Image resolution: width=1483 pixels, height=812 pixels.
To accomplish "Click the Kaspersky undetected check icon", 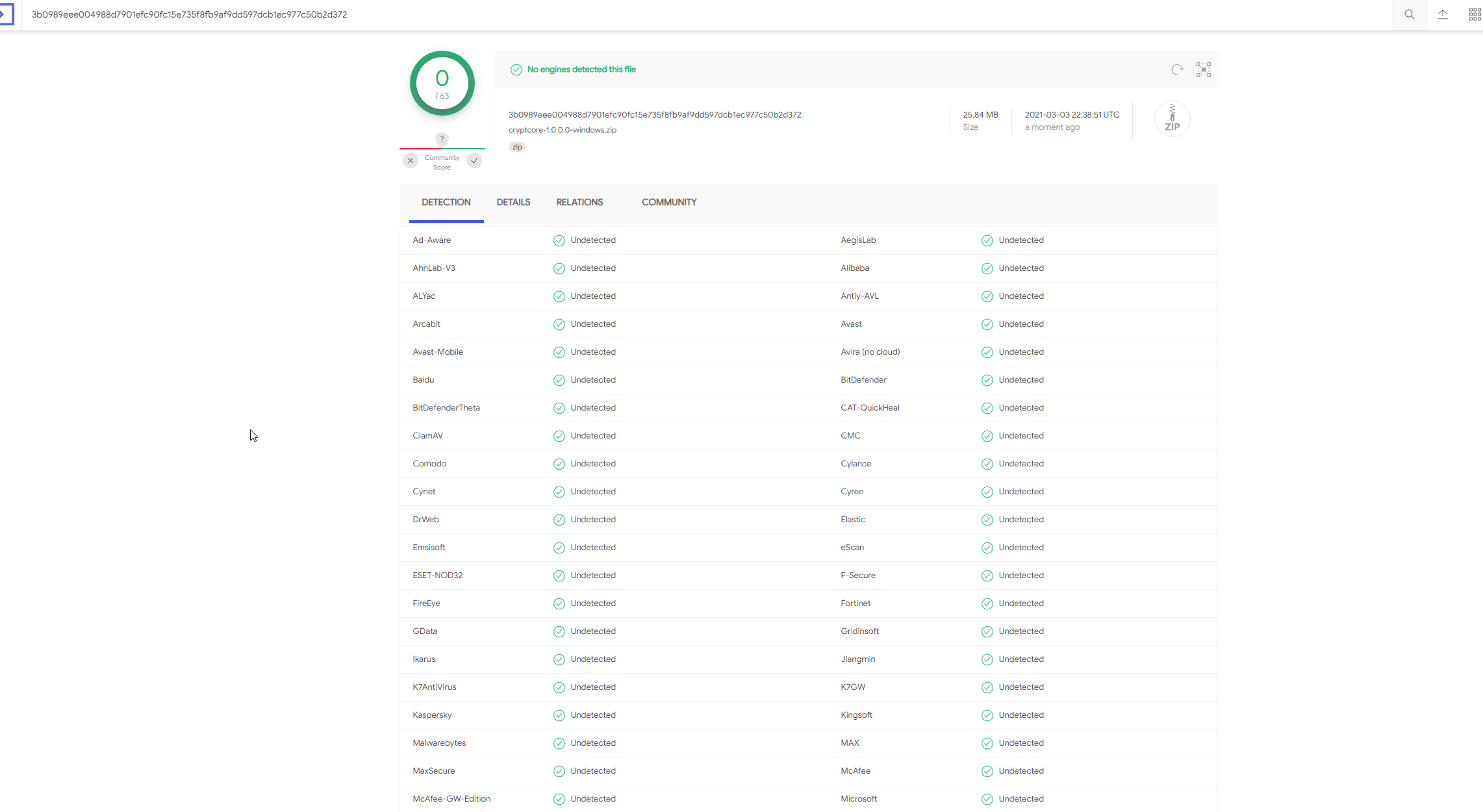I will click(x=559, y=715).
